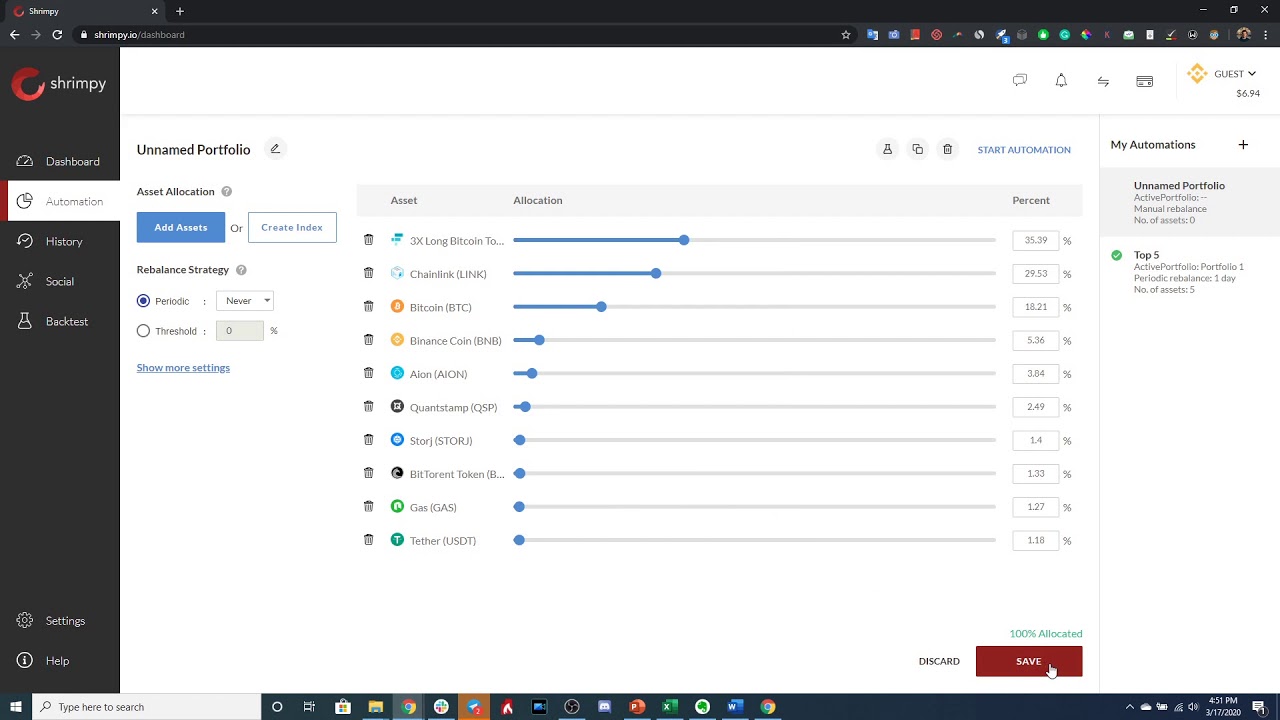This screenshot has height=720, width=1280.
Task: Open chat messages icon in top bar
Action: tap(1019, 80)
